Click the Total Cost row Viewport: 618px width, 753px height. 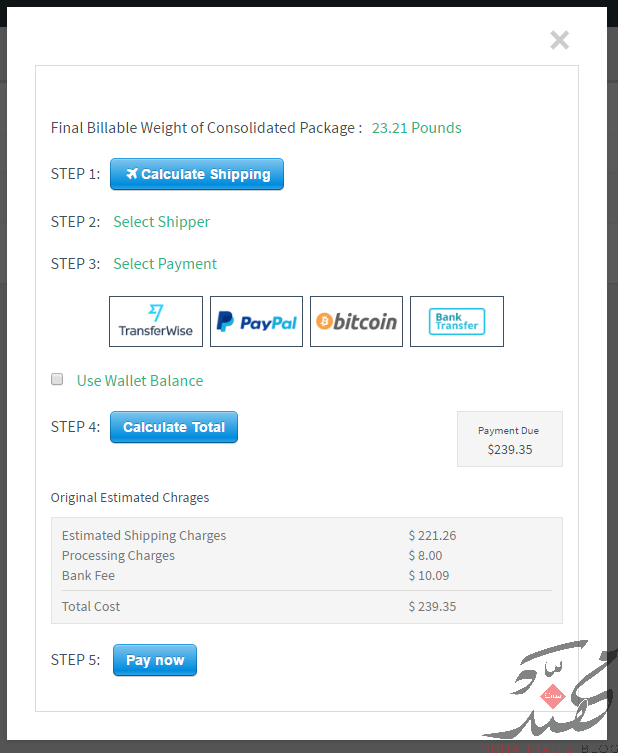point(307,607)
